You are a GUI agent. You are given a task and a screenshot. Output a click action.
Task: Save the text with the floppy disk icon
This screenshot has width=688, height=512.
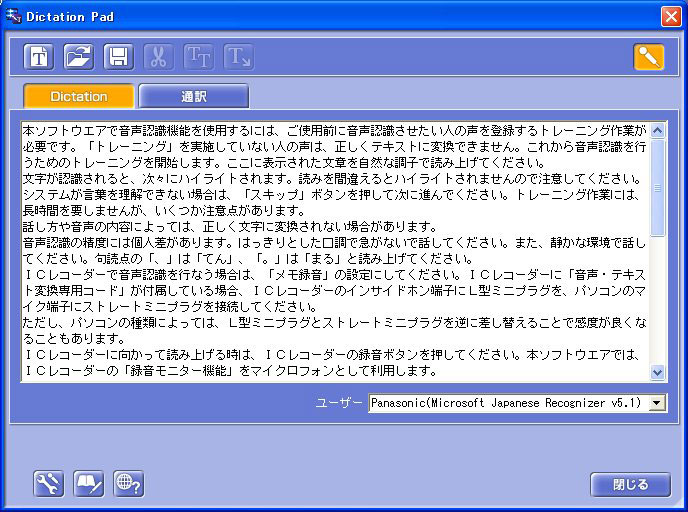[118, 57]
